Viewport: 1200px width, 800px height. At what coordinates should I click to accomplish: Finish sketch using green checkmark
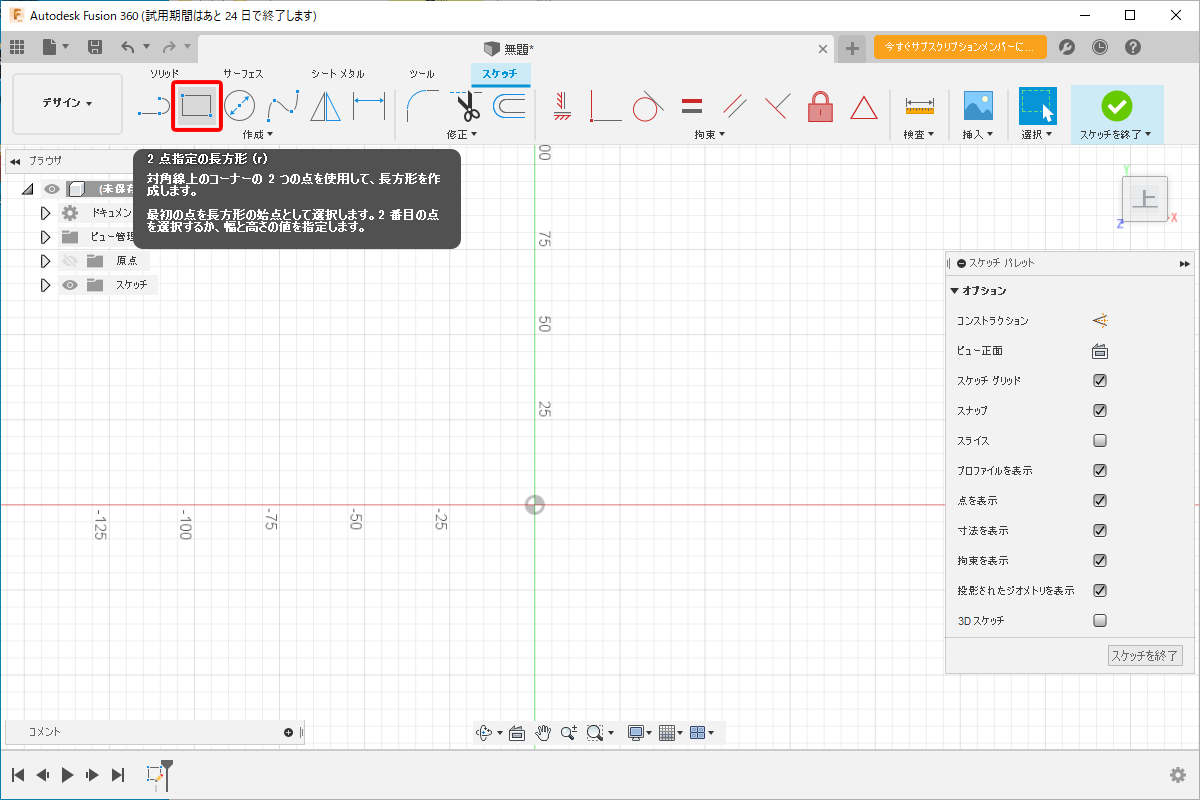click(1116, 105)
